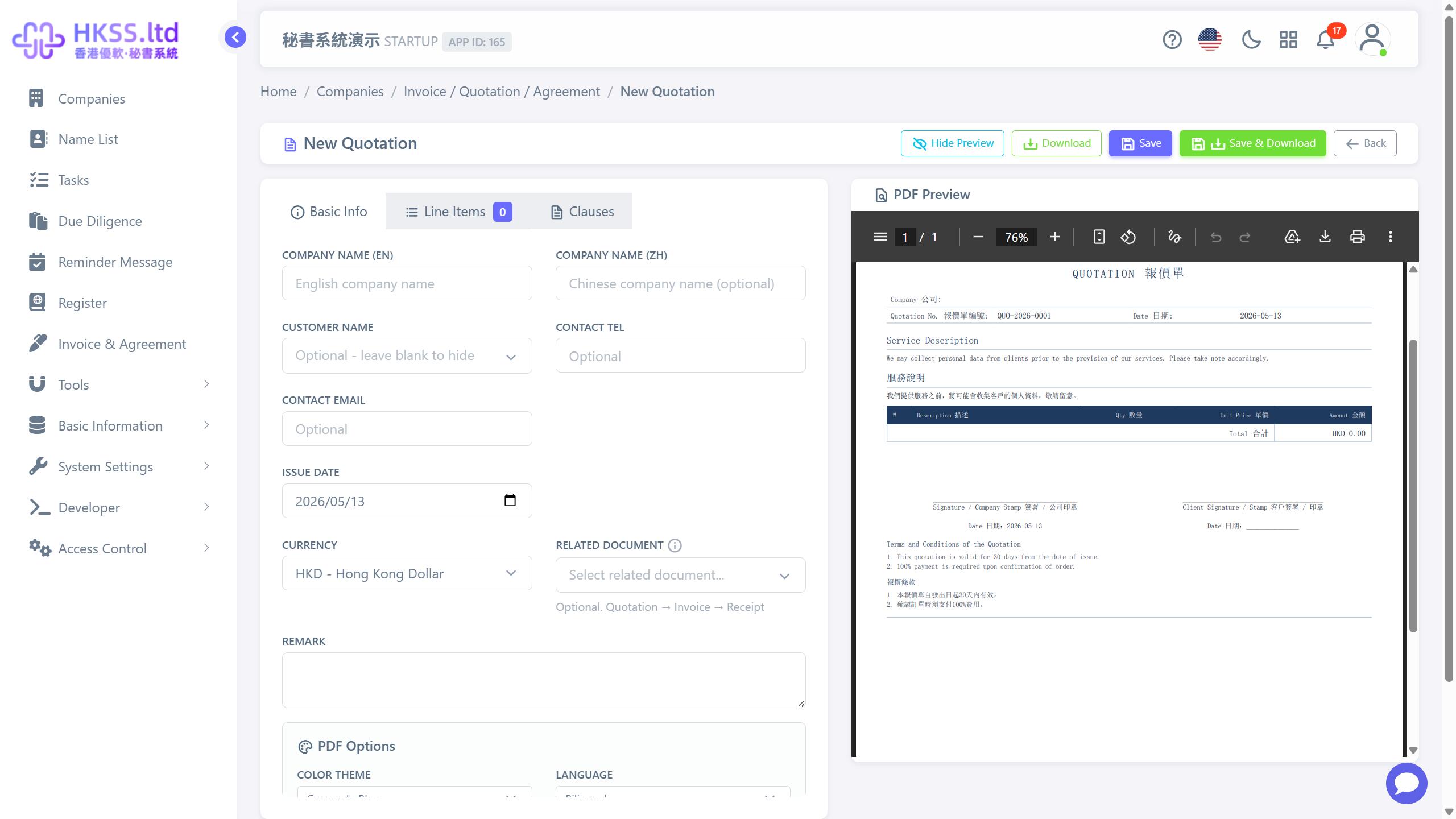The height and width of the screenshot is (819, 1456).
Task: Download the PDF from viewer toolbar
Action: 1325,237
